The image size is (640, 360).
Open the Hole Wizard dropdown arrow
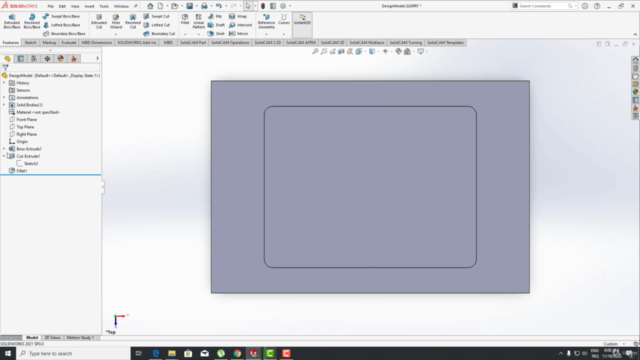click(x=116, y=34)
